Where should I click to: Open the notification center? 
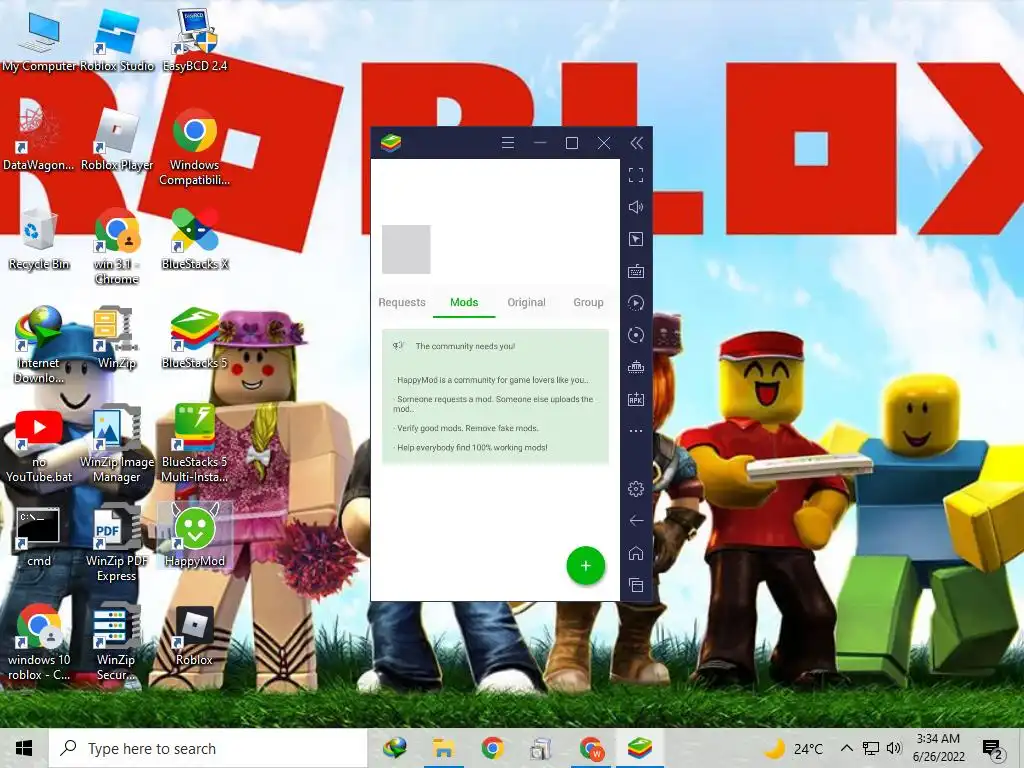993,748
